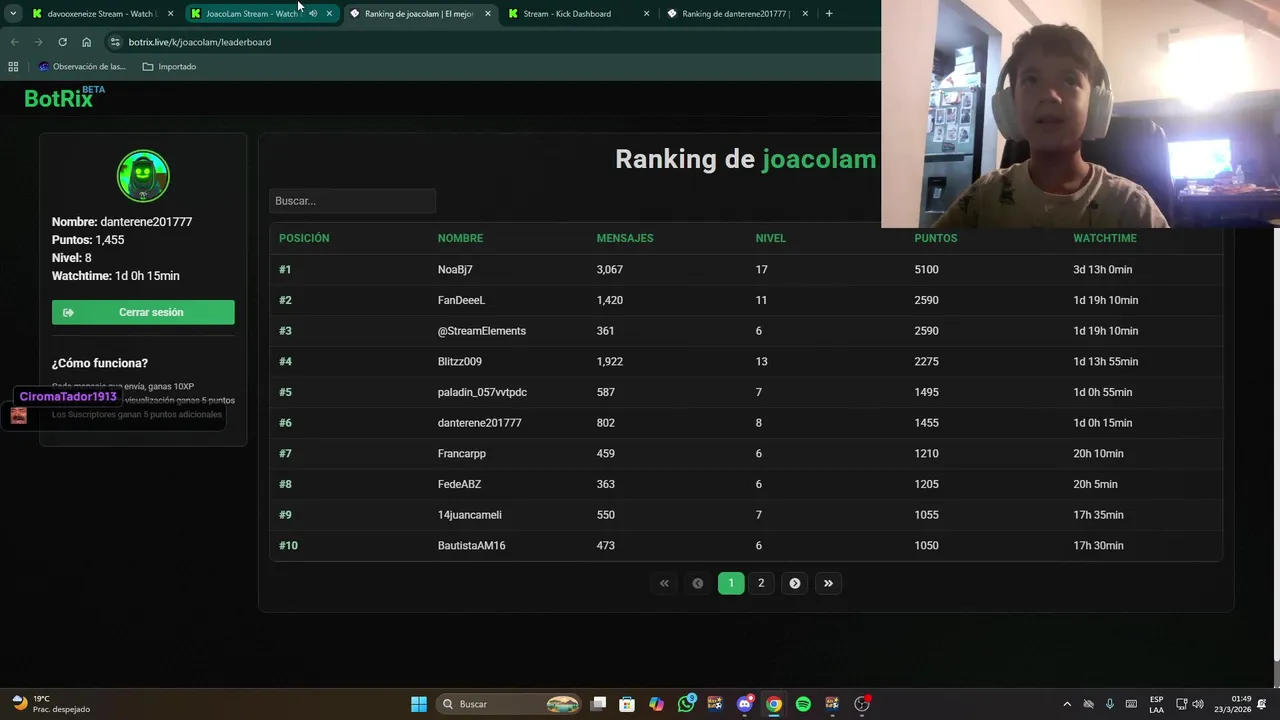This screenshot has width=1280, height=720.
Task: Open Spotify from the taskbar
Action: pyautogui.click(x=803, y=704)
